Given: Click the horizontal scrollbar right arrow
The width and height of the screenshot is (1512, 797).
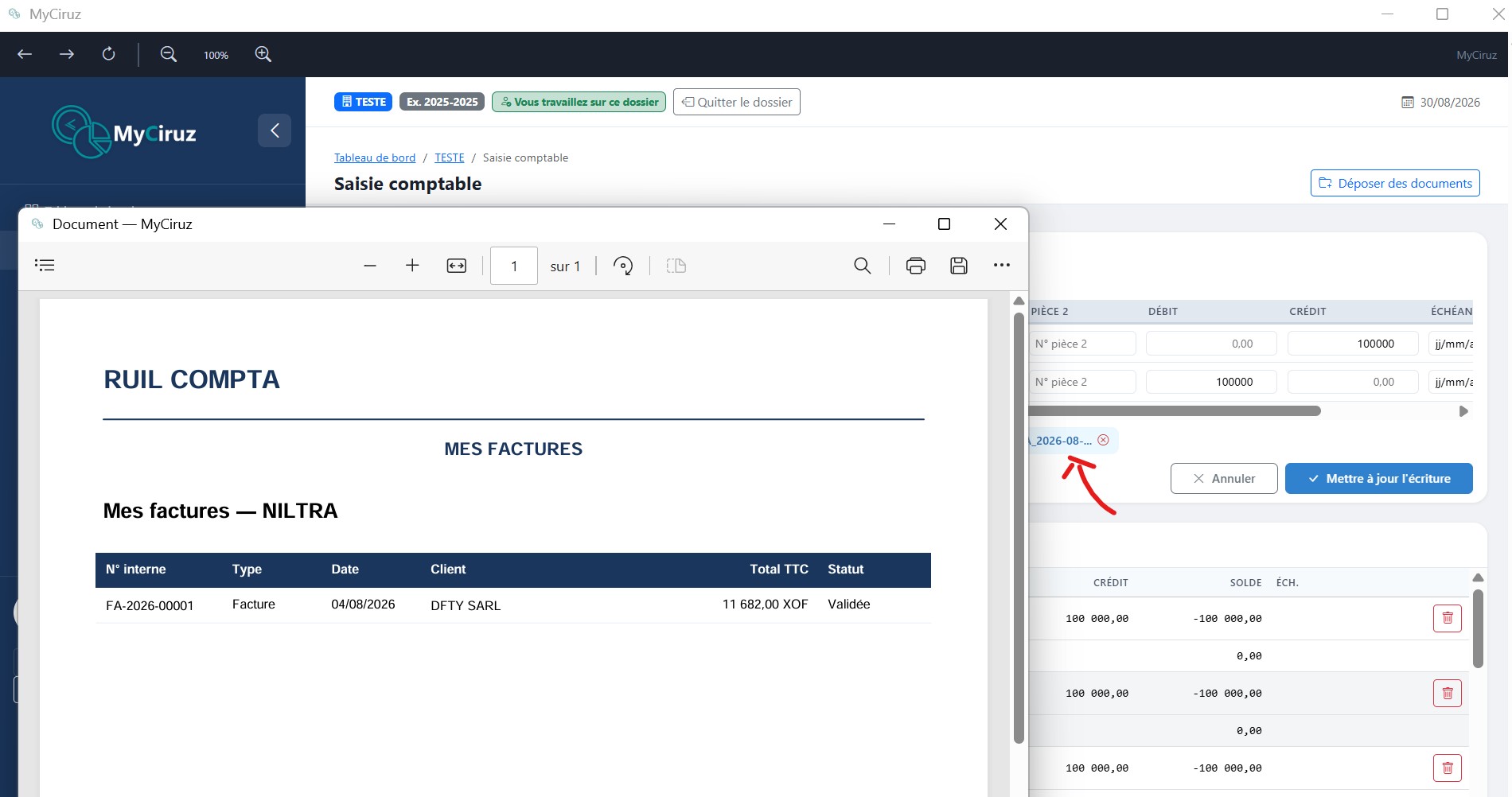Looking at the screenshot, I should [x=1463, y=411].
